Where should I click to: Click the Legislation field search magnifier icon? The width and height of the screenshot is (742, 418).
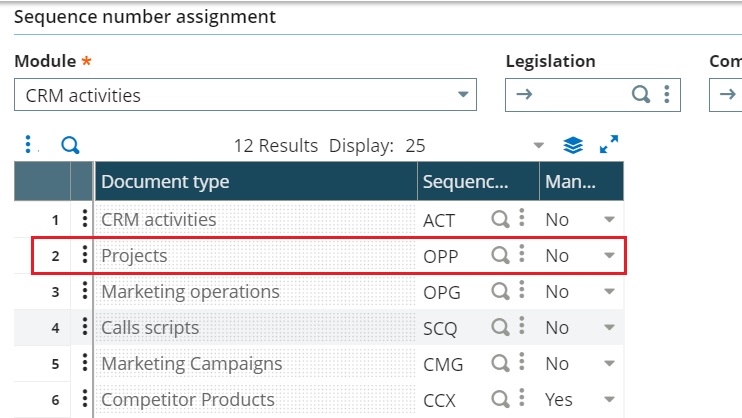point(641,94)
